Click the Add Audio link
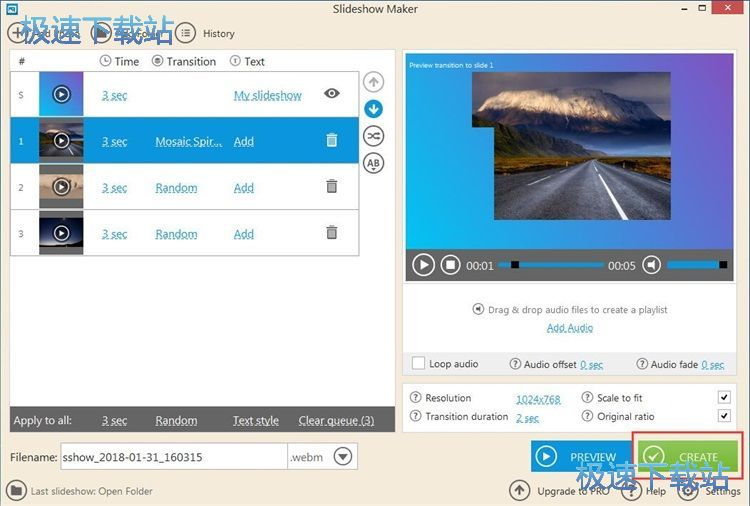Image resolution: width=750 pixels, height=506 pixels. (569, 328)
